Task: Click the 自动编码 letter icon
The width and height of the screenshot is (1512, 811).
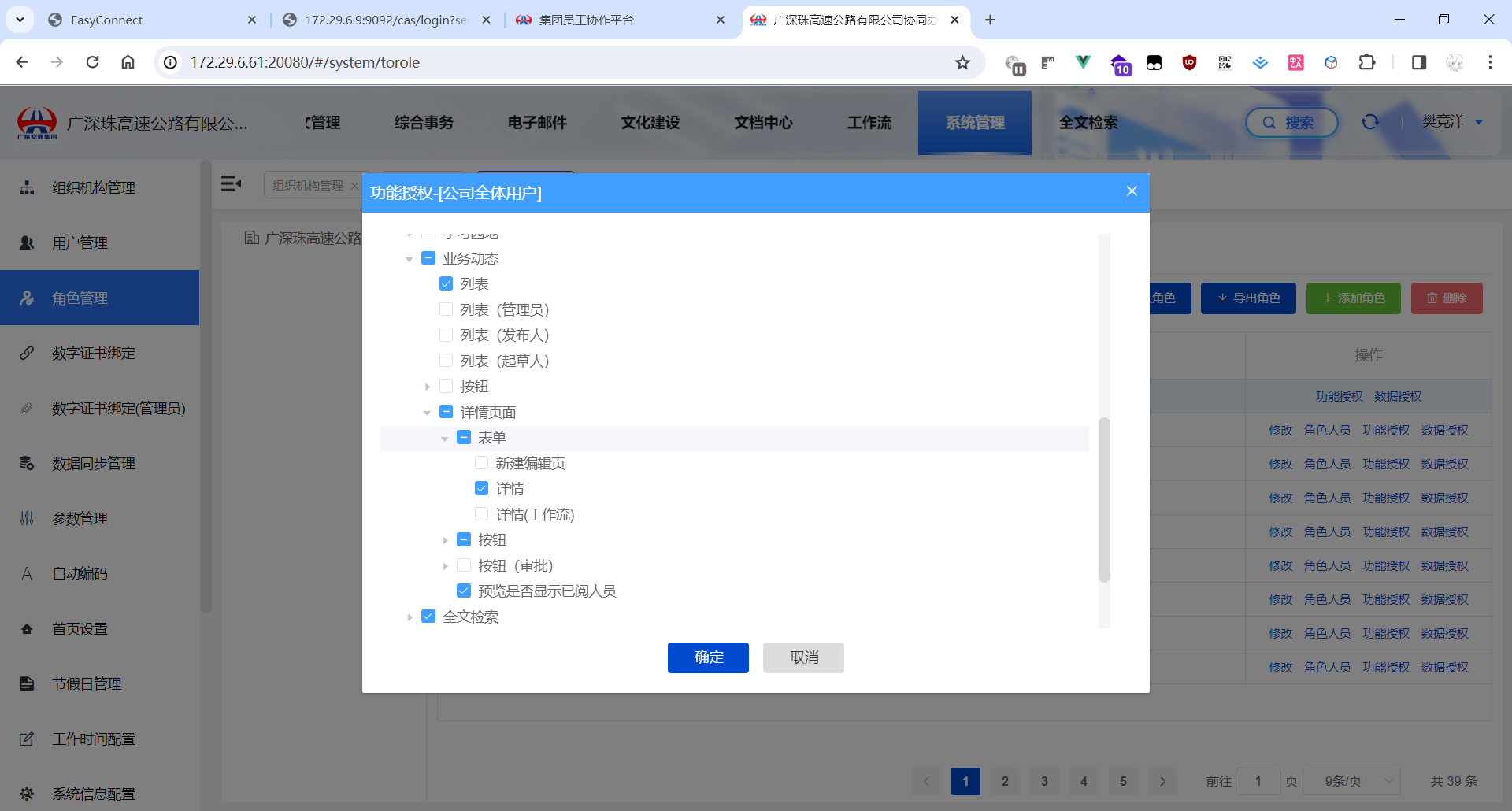Action: pos(27,573)
